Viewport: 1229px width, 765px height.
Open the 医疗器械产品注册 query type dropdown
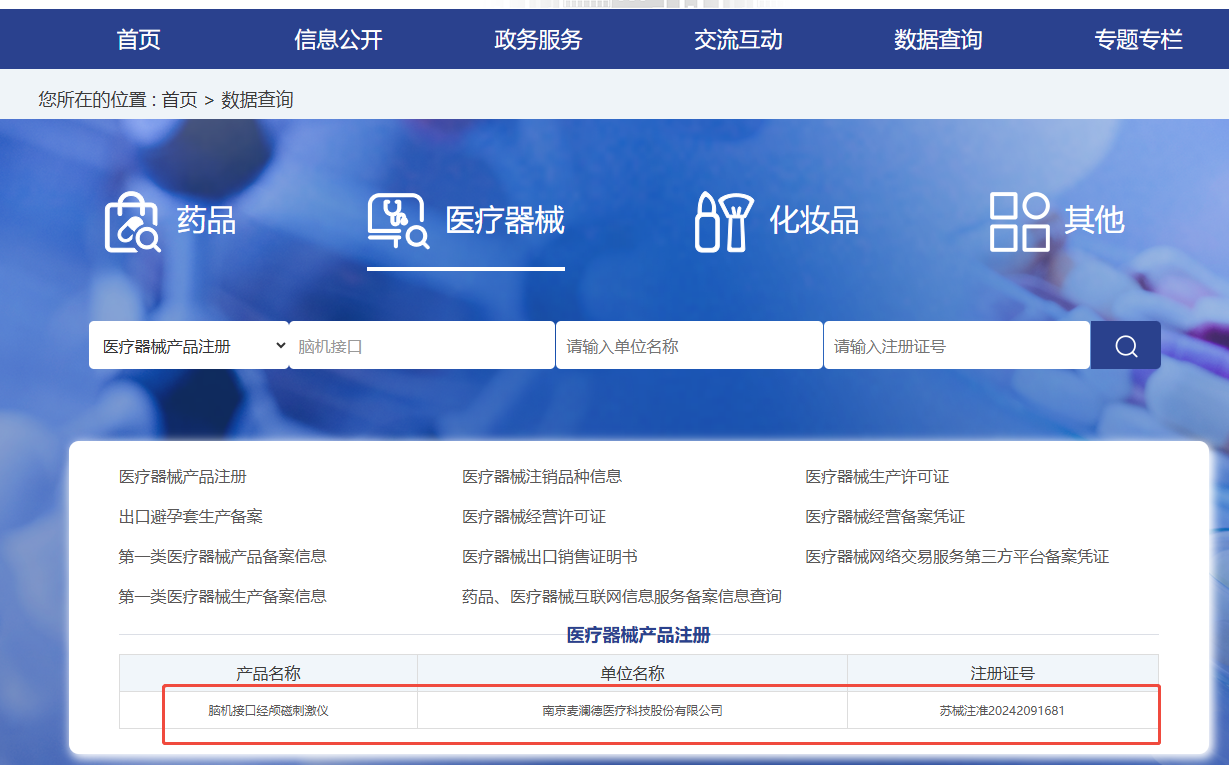tap(190, 344)
